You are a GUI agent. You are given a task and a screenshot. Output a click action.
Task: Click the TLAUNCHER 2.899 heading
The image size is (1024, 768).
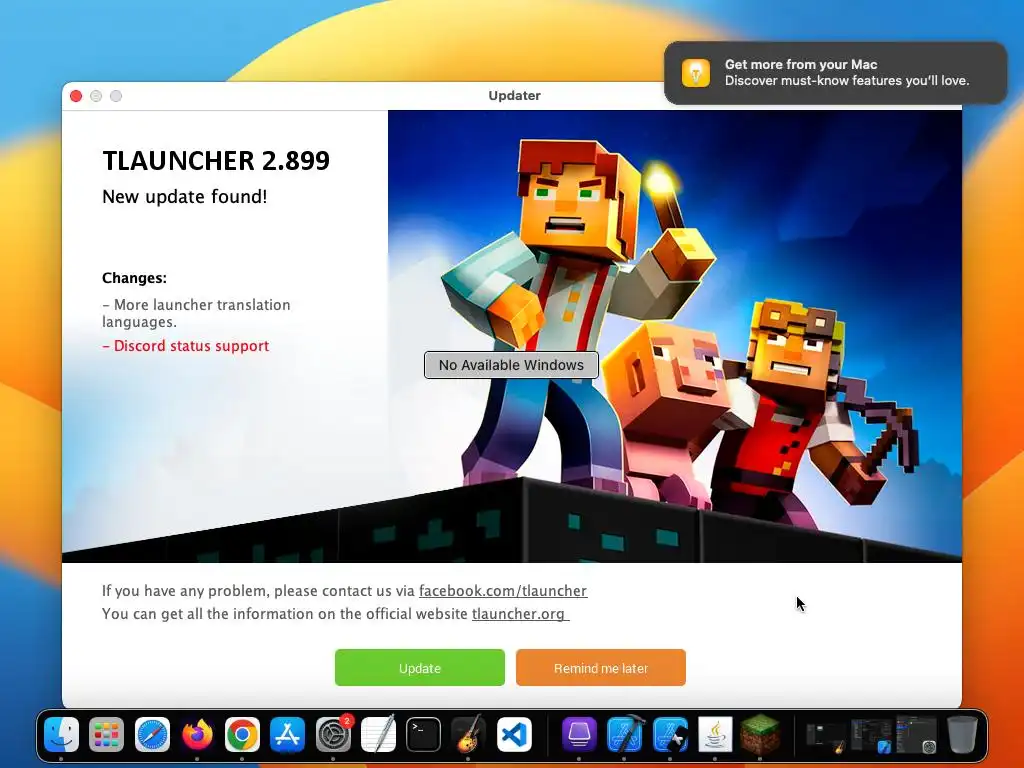216,161
